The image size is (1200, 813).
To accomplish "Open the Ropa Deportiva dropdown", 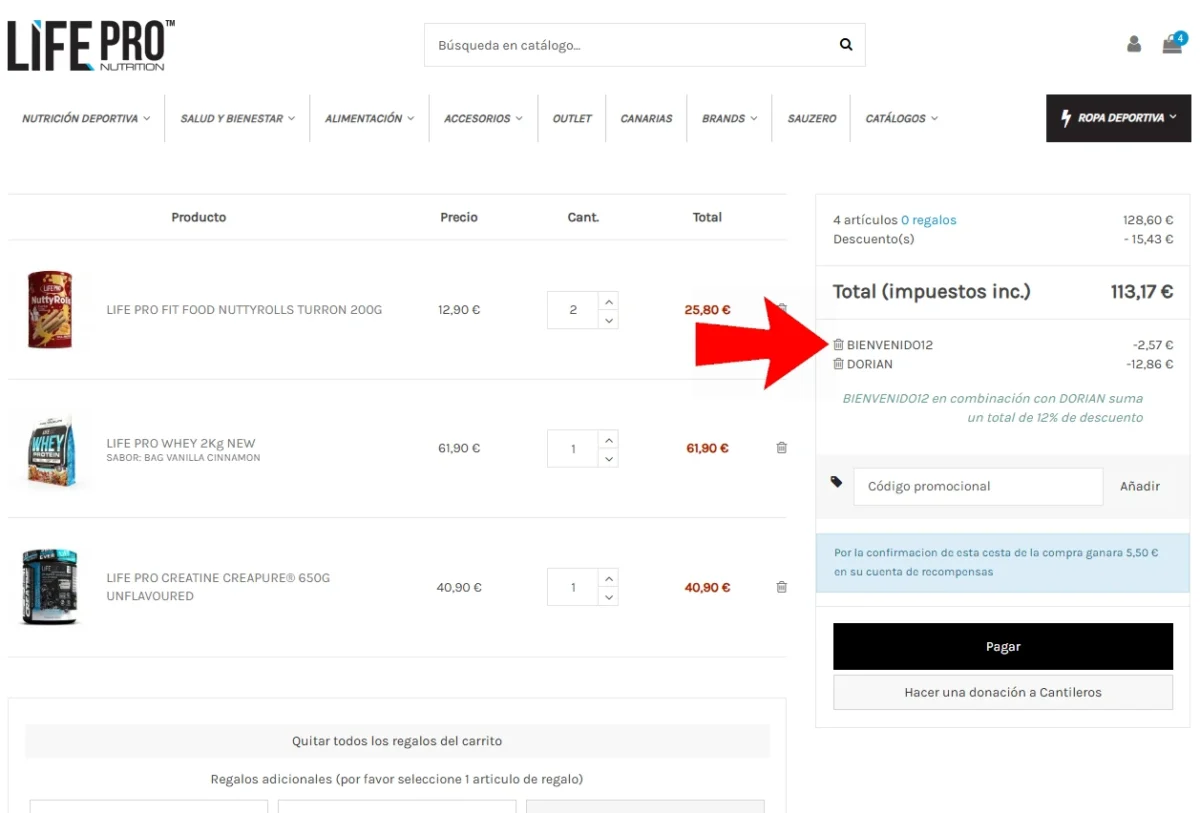I will [1118, 118].
